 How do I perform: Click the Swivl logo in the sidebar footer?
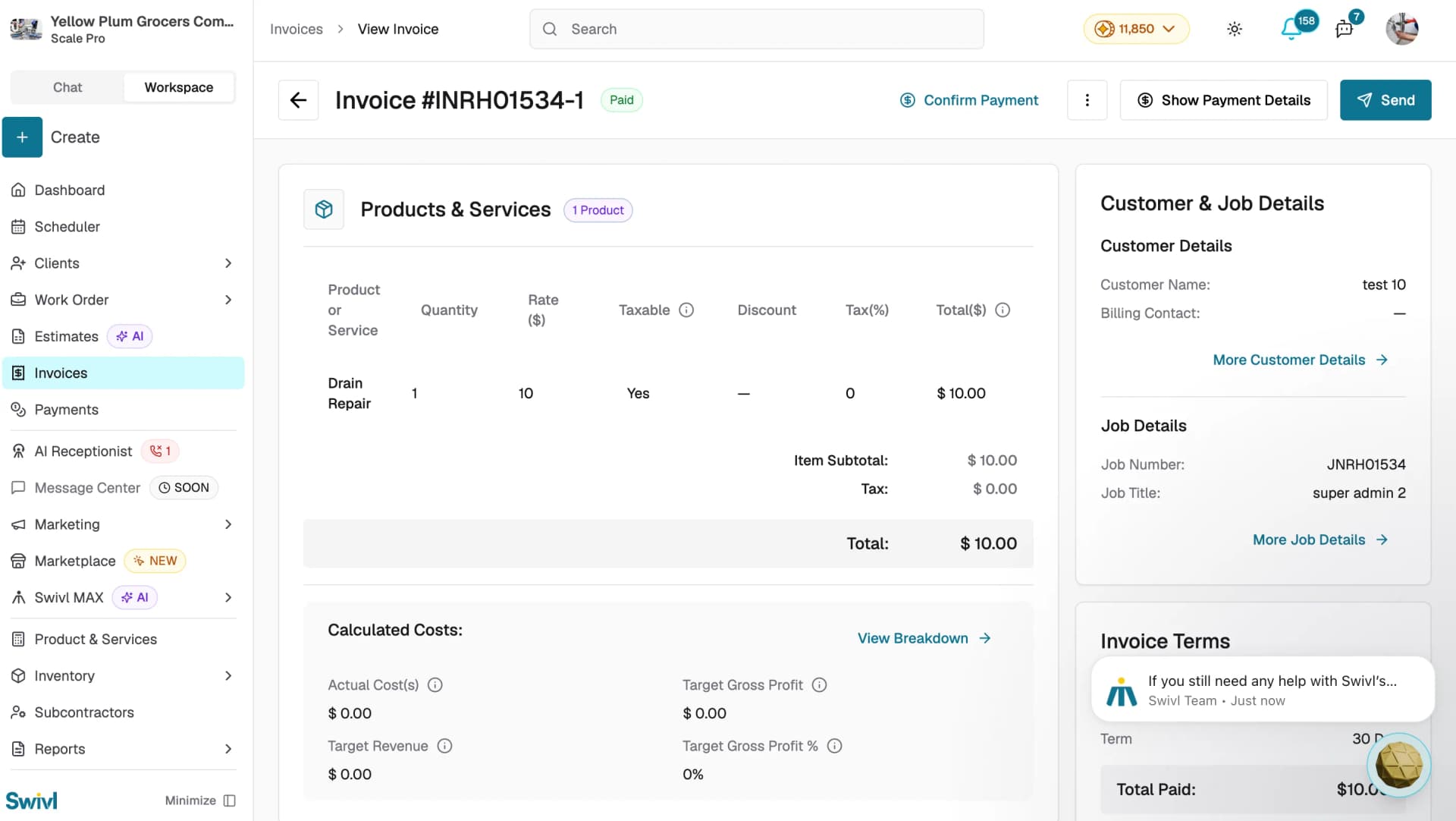coord(31,801)
